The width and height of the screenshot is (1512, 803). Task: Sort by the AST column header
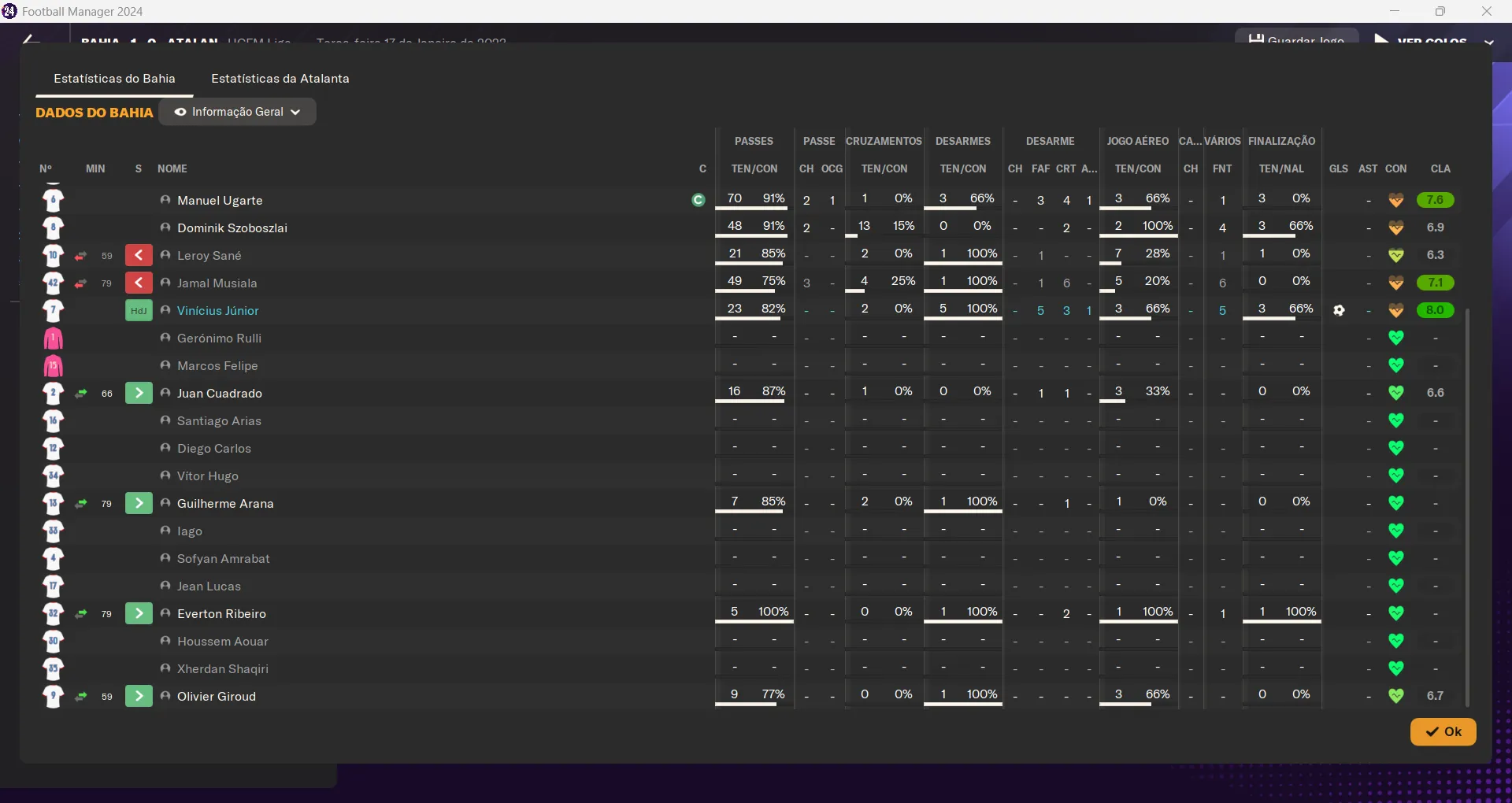click(1368, 168)
